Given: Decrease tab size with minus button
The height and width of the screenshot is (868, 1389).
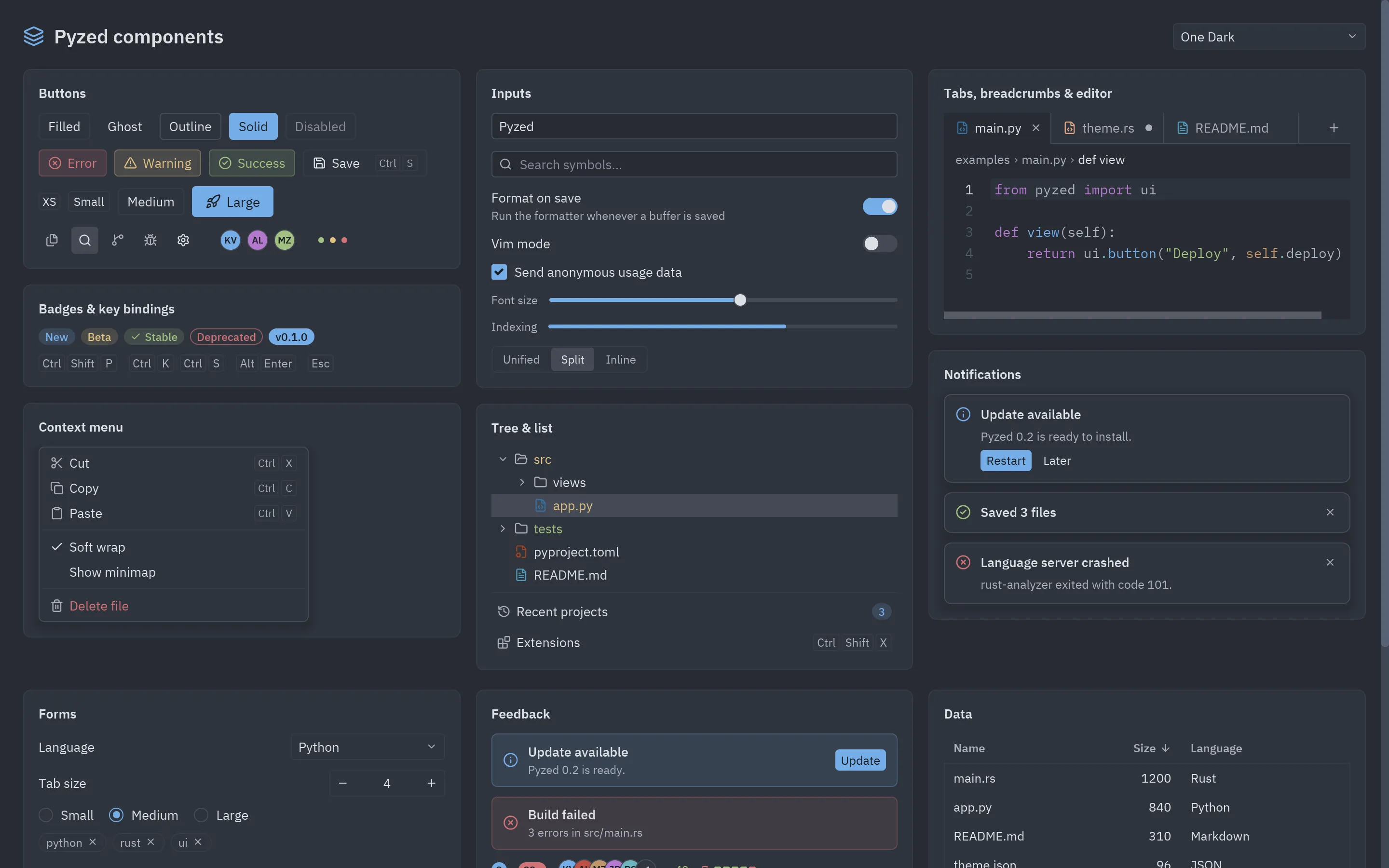Looking at the screenshot, I should point(342,783).
